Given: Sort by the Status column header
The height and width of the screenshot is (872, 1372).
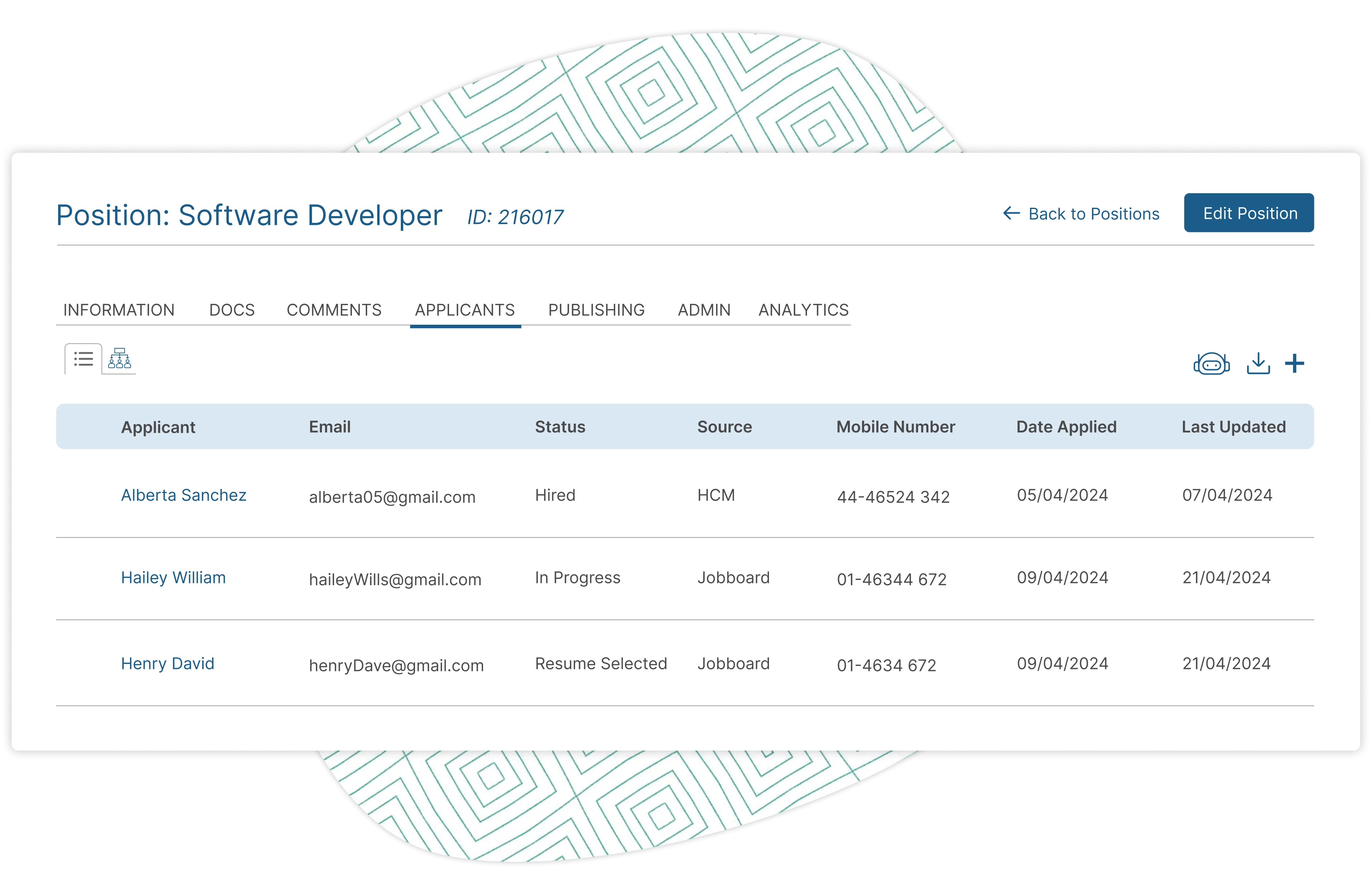Looking at the screenshot, I should pos(560,427).
